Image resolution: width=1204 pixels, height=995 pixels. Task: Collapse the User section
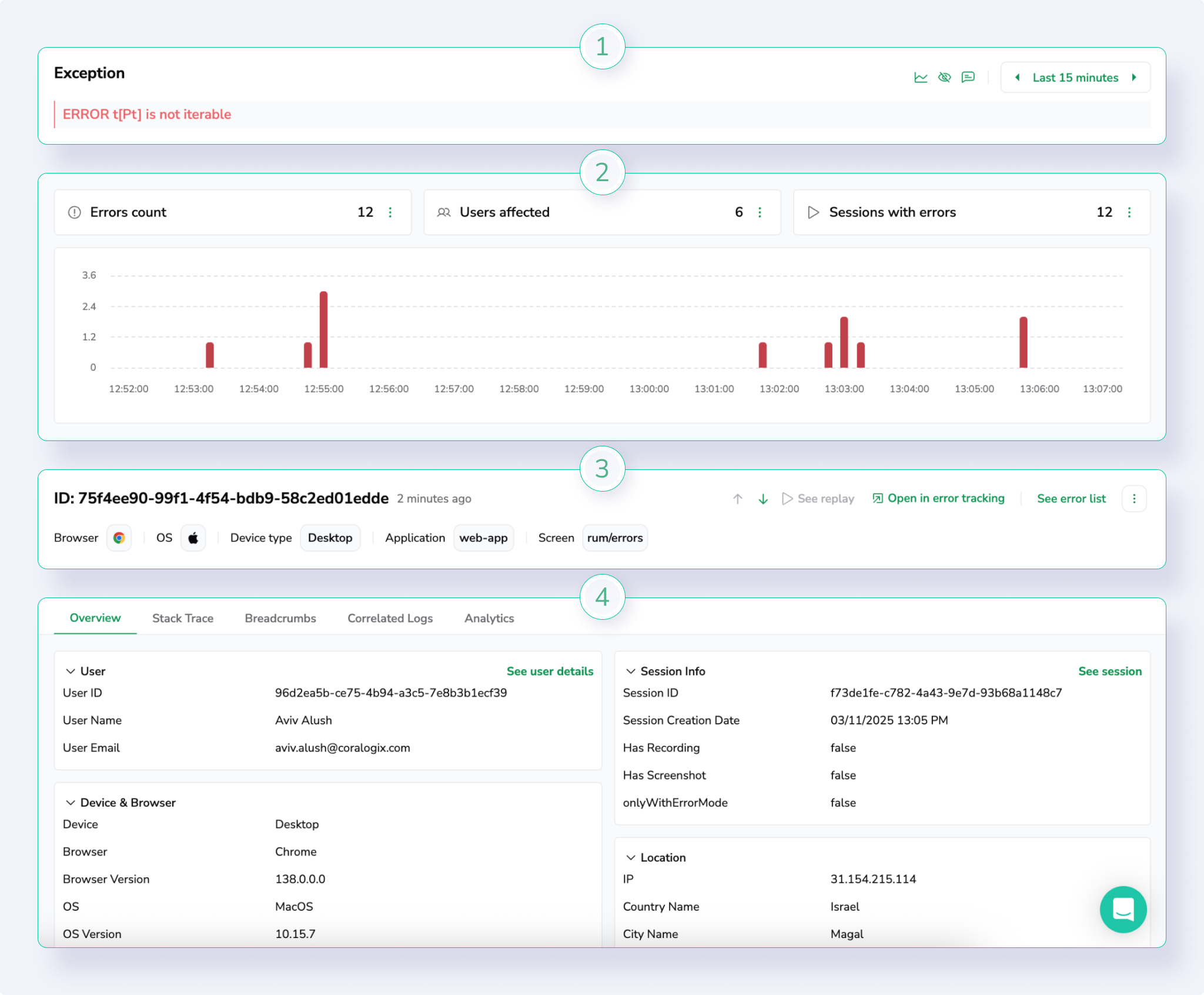click(x=71, y=671)
